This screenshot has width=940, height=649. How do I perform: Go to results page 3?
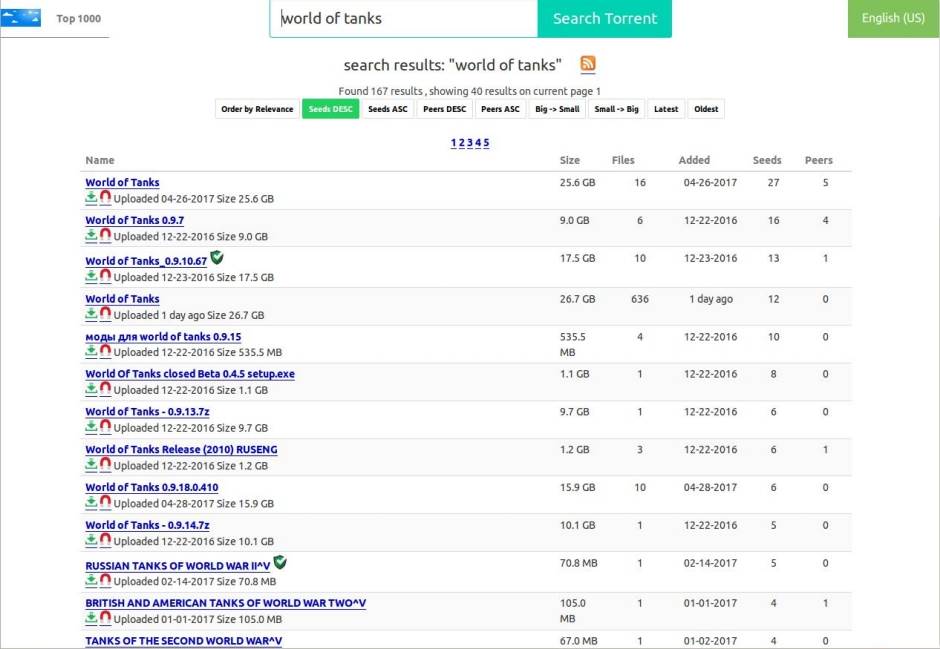[469, 142]
